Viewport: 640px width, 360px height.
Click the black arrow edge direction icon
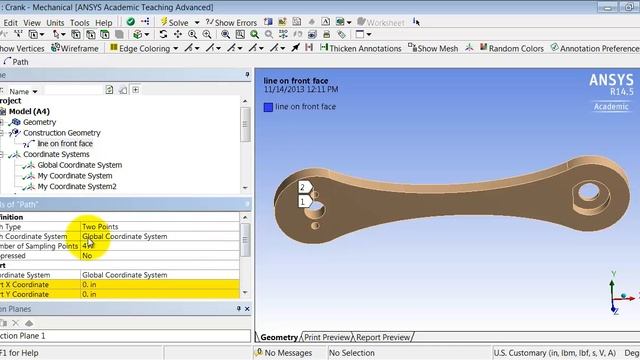[296, 48]
